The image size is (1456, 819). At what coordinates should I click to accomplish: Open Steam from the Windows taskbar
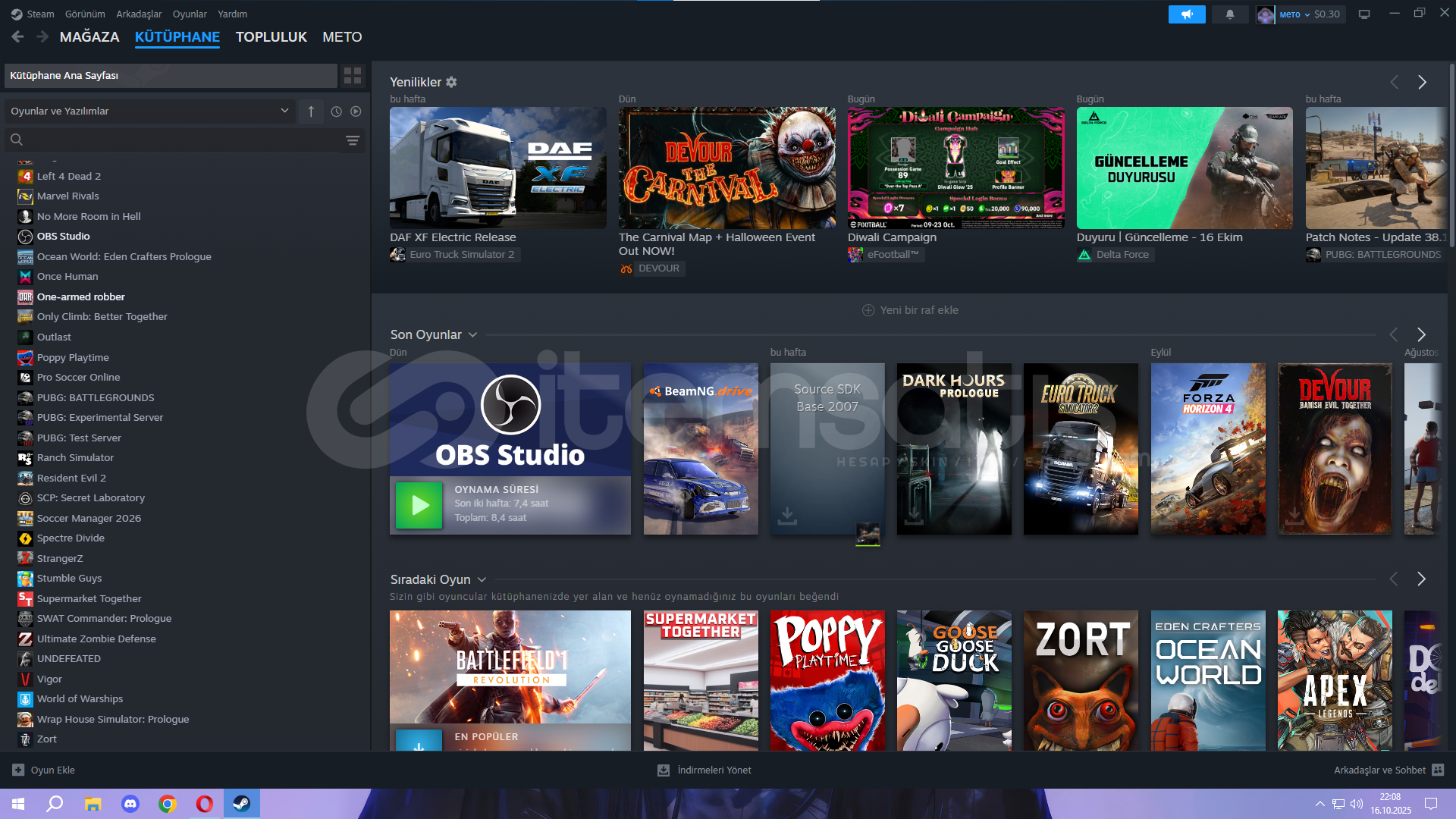[x=241, y=804]
